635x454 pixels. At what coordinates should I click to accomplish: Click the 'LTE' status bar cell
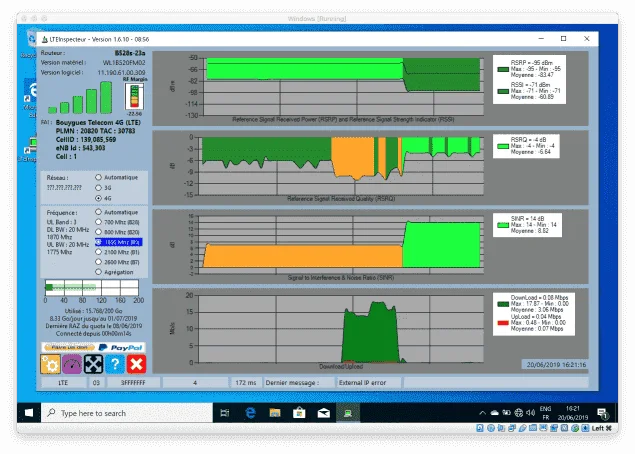[63, 382]
